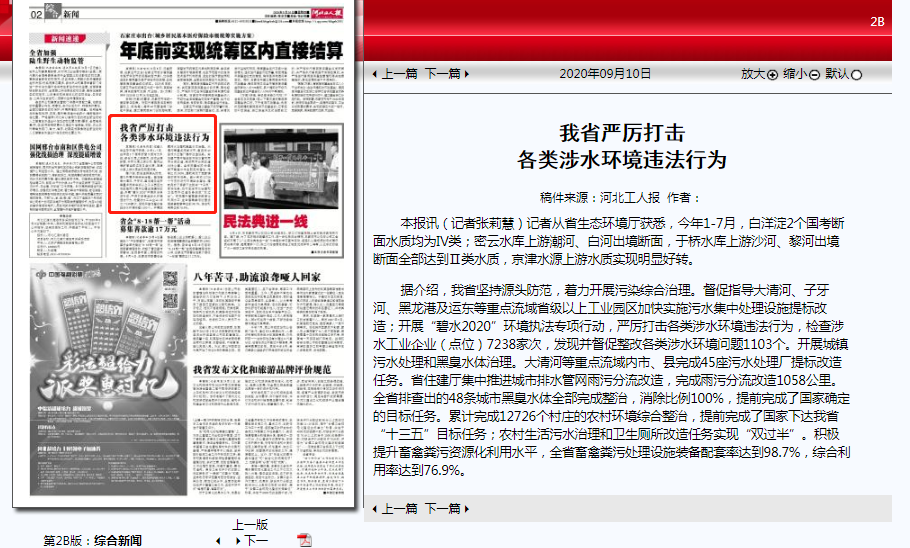Click the 上一版 previous edition link
The height and width of the screenshot is (548, 910).
click(x=250, y=525)
